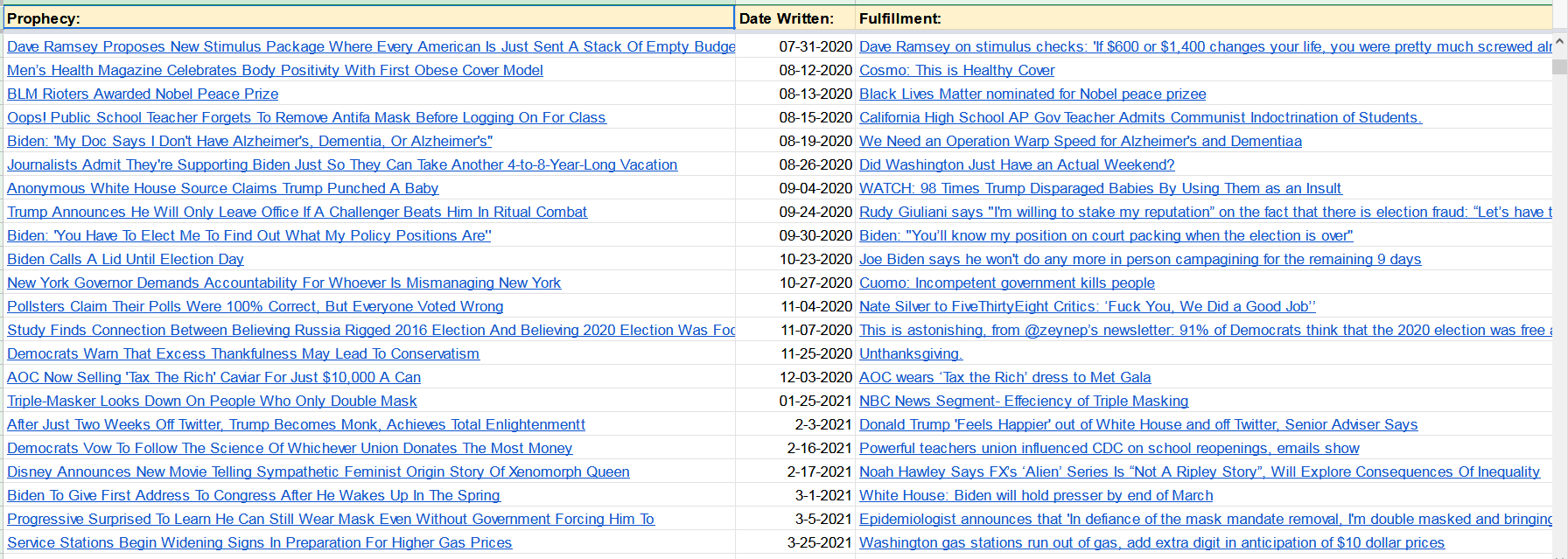
Task: Open 'Dave Ramsey Proposes New Stimulus Package' link
Action: point(371,47)
